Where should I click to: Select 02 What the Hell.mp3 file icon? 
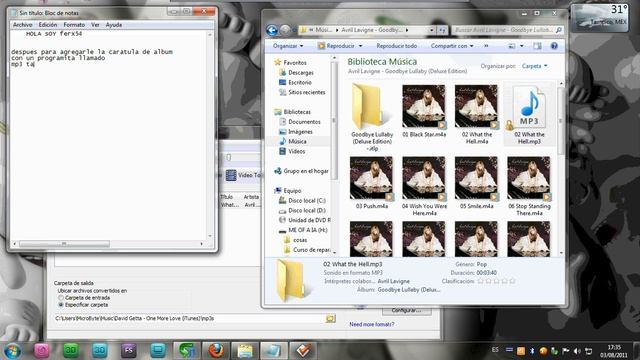(529, 107)
